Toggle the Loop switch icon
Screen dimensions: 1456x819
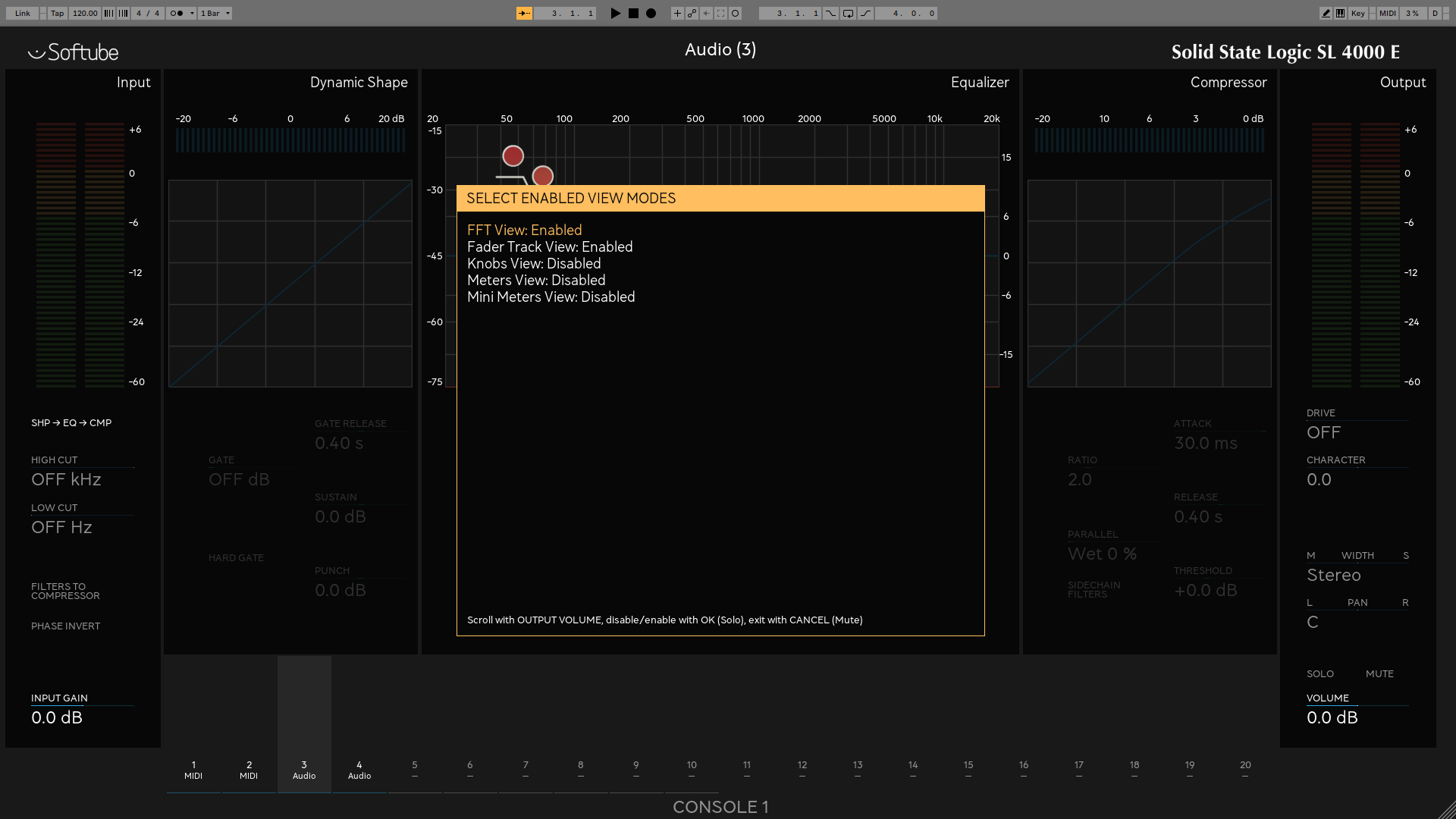848,13
